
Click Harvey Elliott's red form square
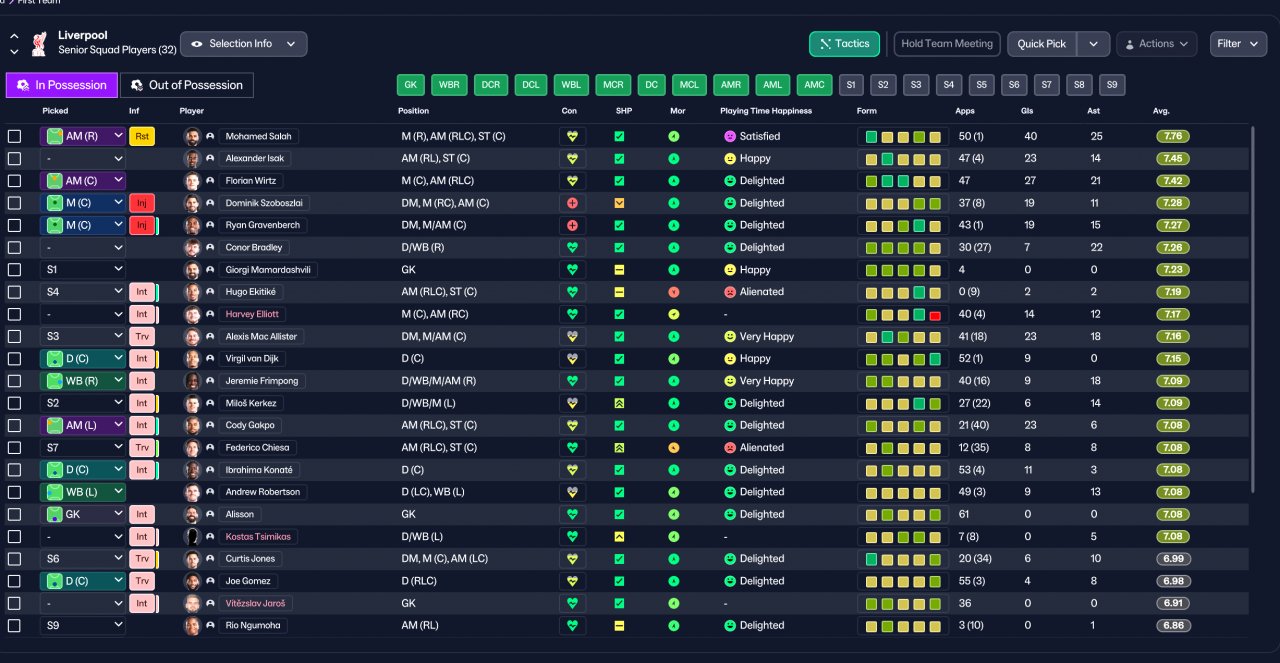(934, 315)
